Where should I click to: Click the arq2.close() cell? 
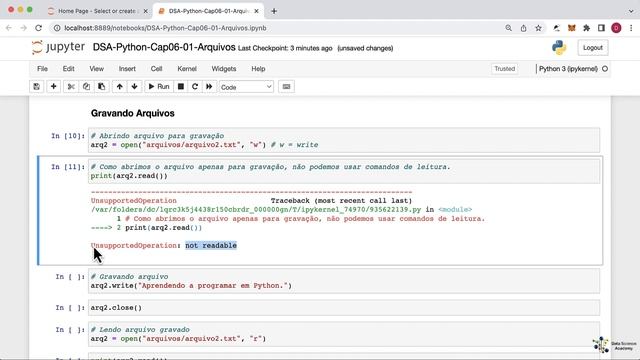click(x=344, y=308)
